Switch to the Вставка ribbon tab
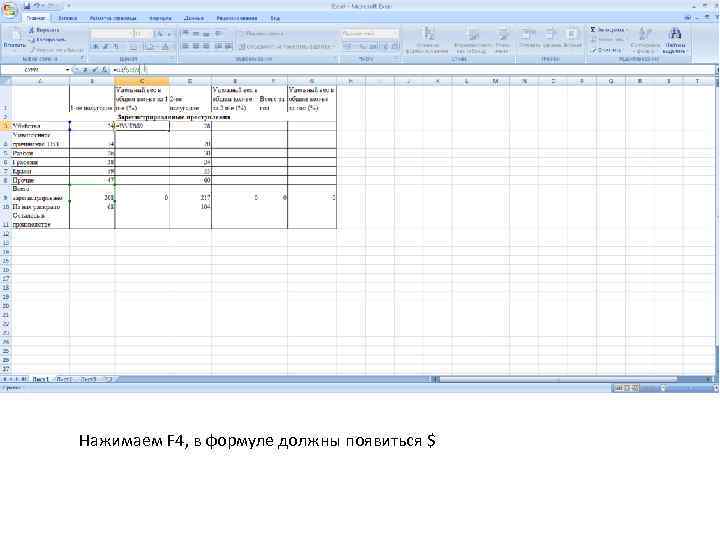720x540 pixels. tap(67, 18)
